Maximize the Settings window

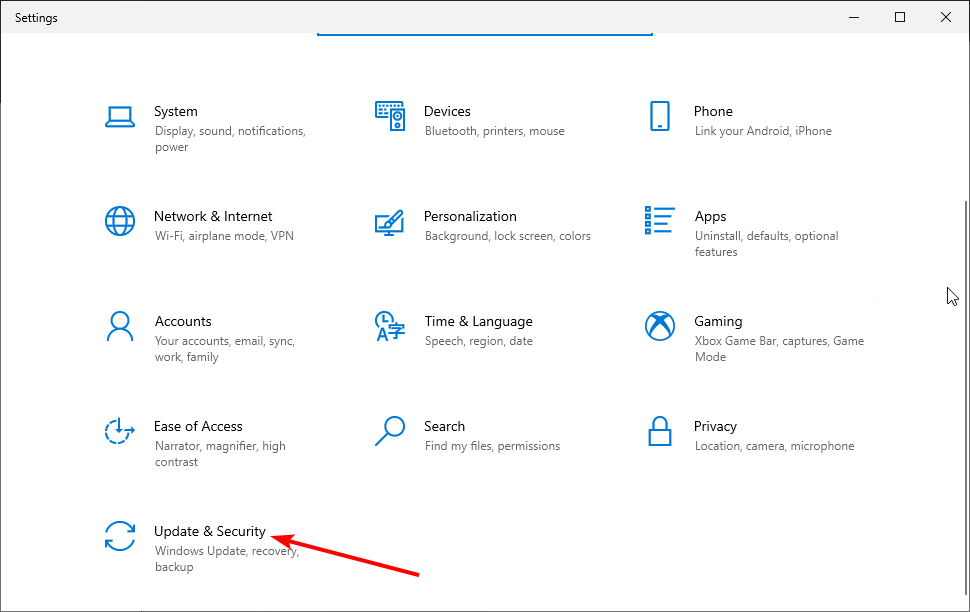click(900, 17)
